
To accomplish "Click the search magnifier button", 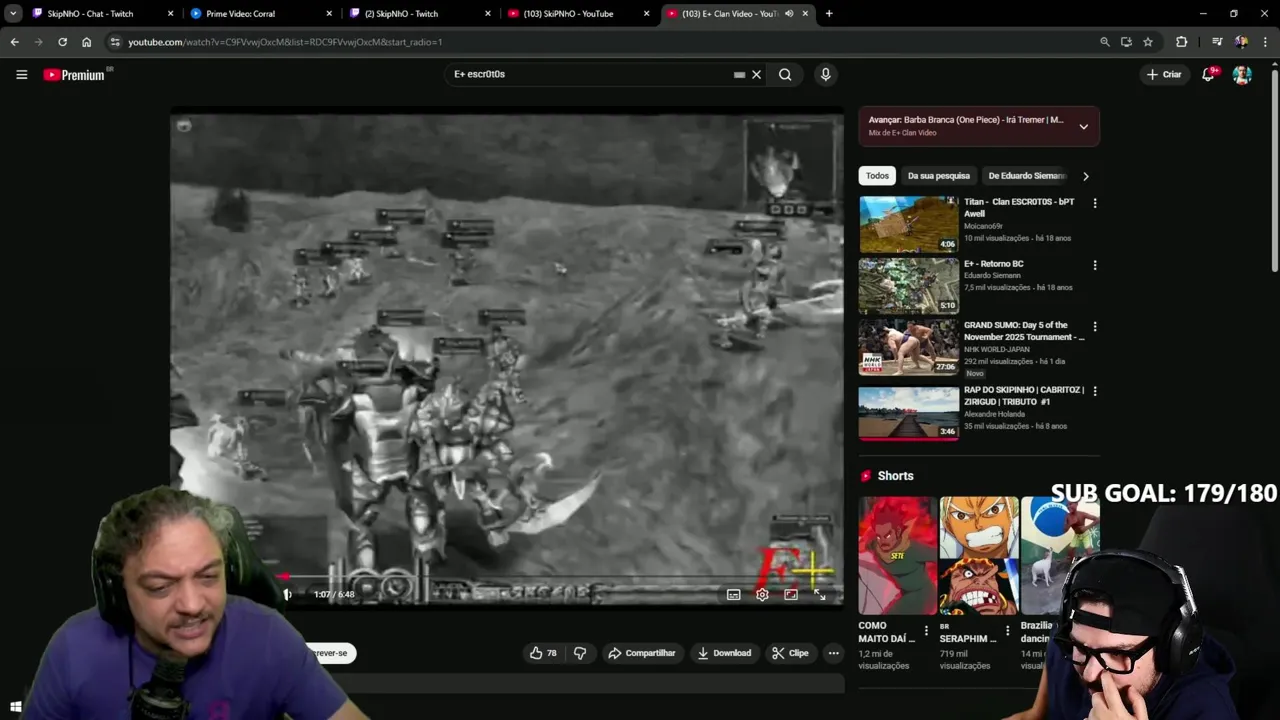I will coord(785,74).
